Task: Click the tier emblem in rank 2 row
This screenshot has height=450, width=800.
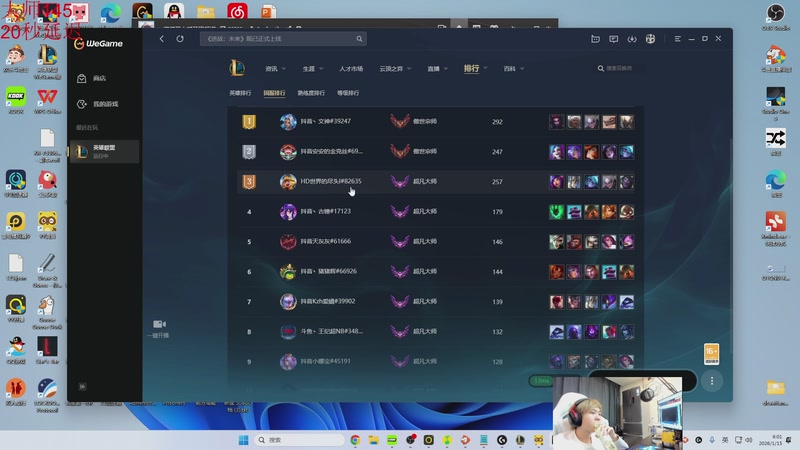Action: point(400,152)
